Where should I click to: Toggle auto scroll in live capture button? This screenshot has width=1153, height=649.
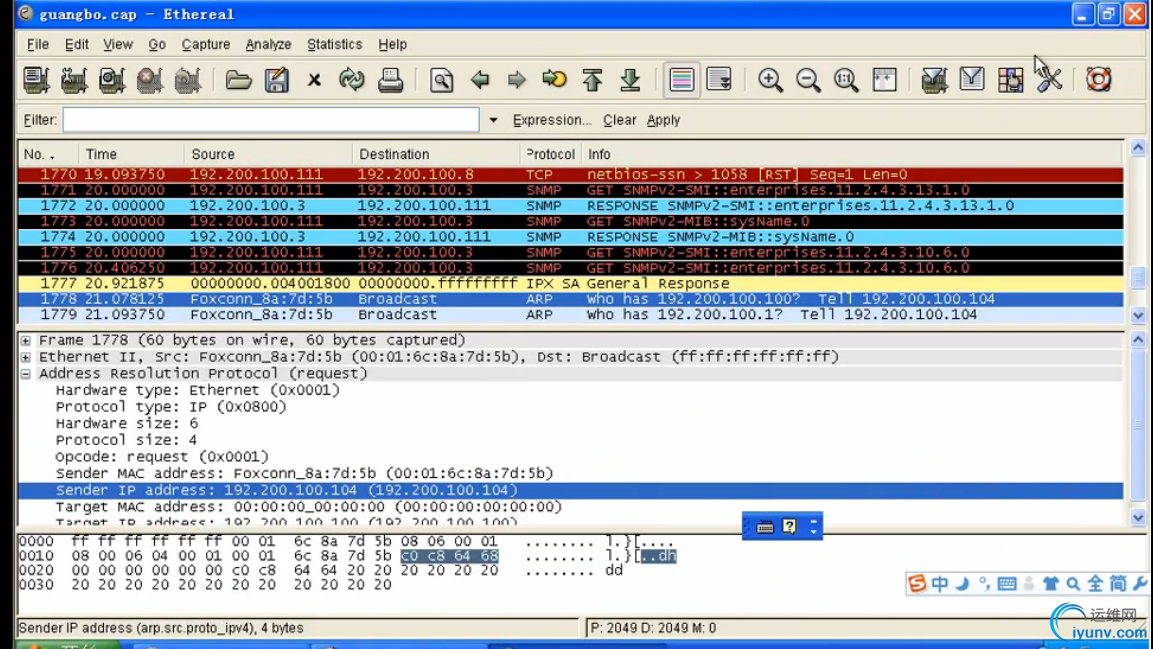[x=719, y=80]
